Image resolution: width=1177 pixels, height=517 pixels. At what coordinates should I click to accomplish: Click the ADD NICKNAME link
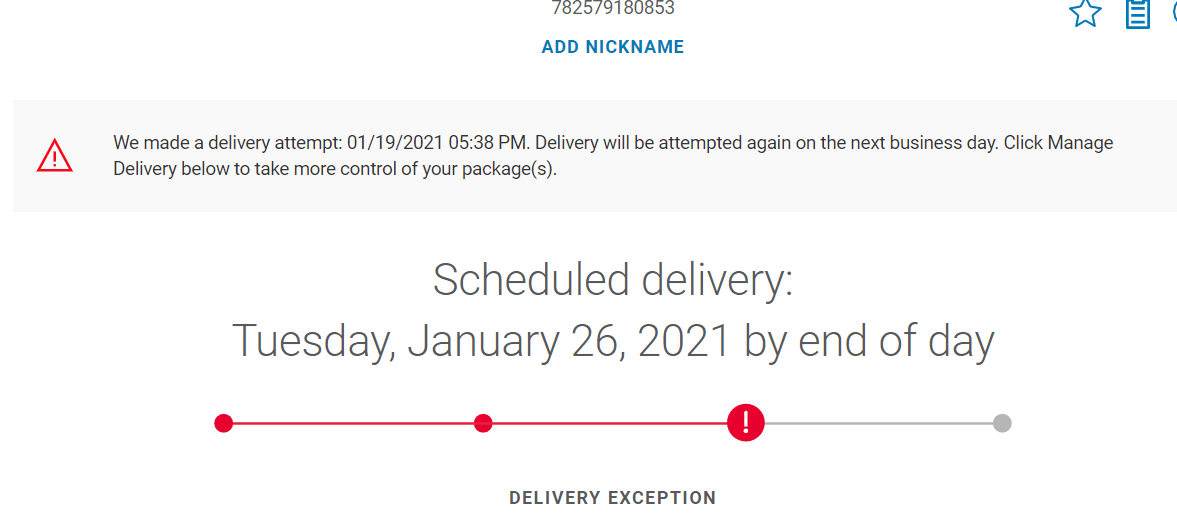tap(613, 47)
